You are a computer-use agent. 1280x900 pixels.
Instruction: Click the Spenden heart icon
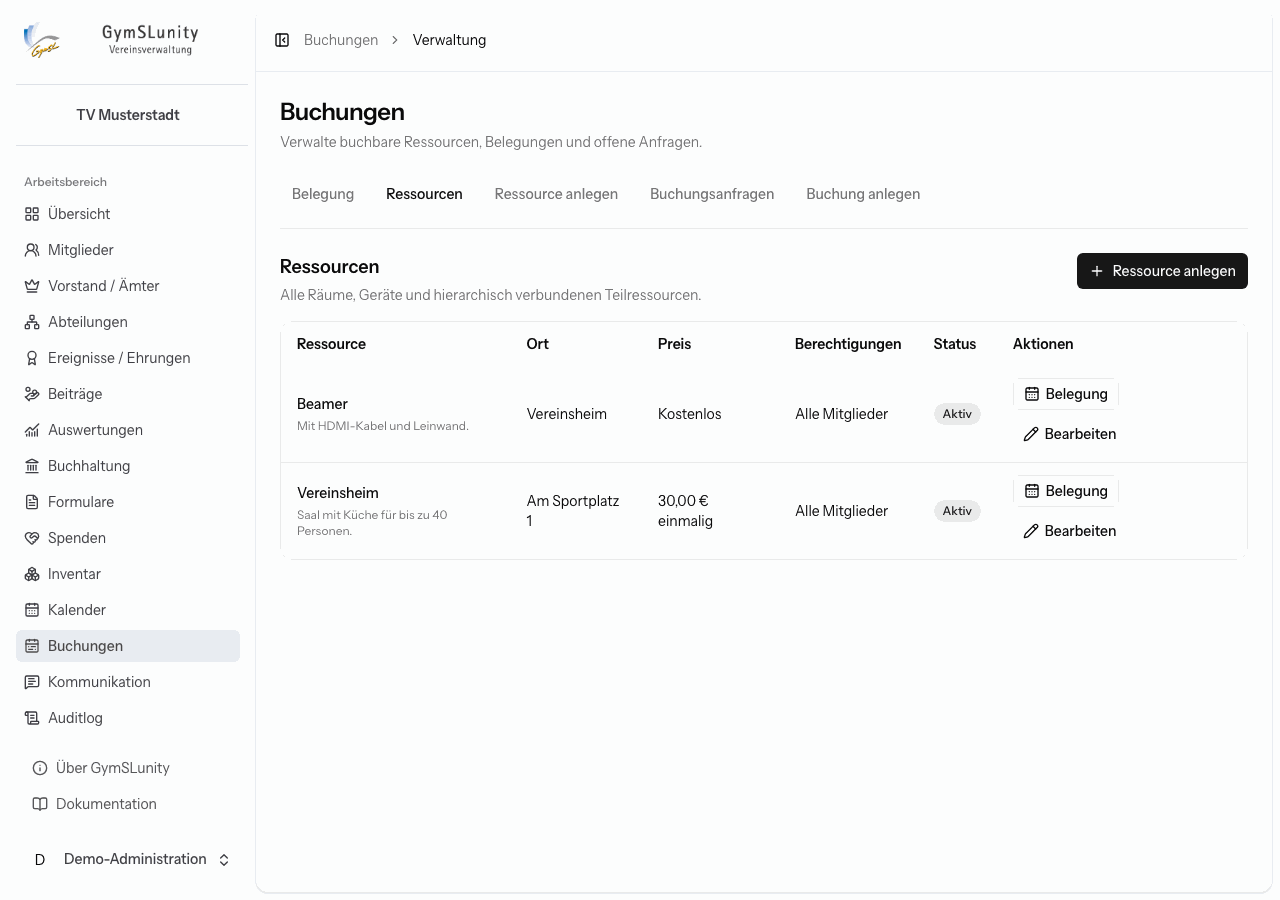(x=32, y=538)
